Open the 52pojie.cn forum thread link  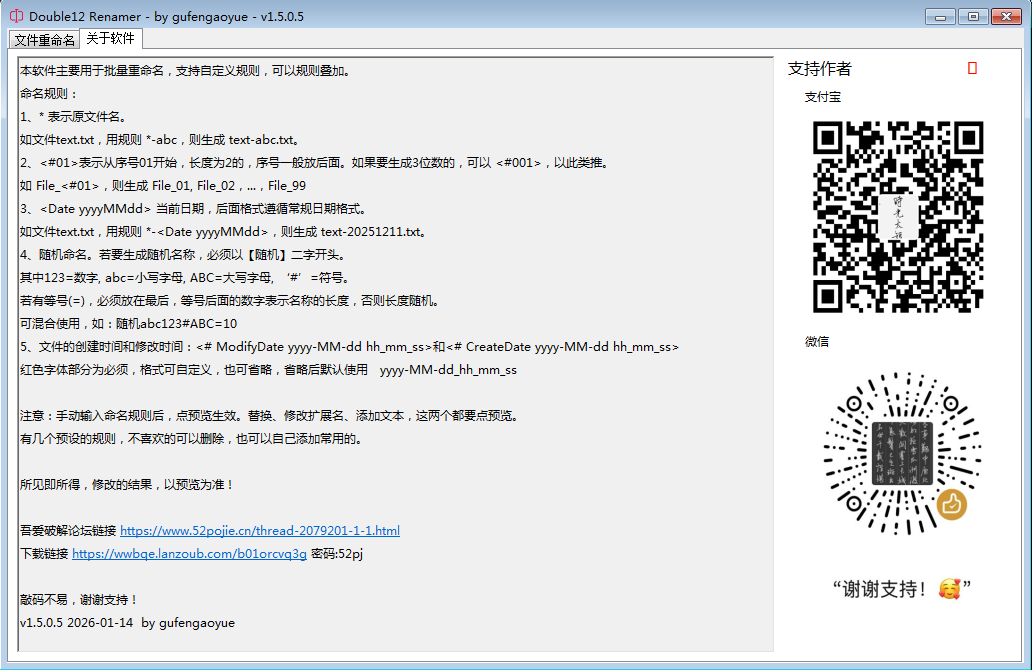pos(259,531)
